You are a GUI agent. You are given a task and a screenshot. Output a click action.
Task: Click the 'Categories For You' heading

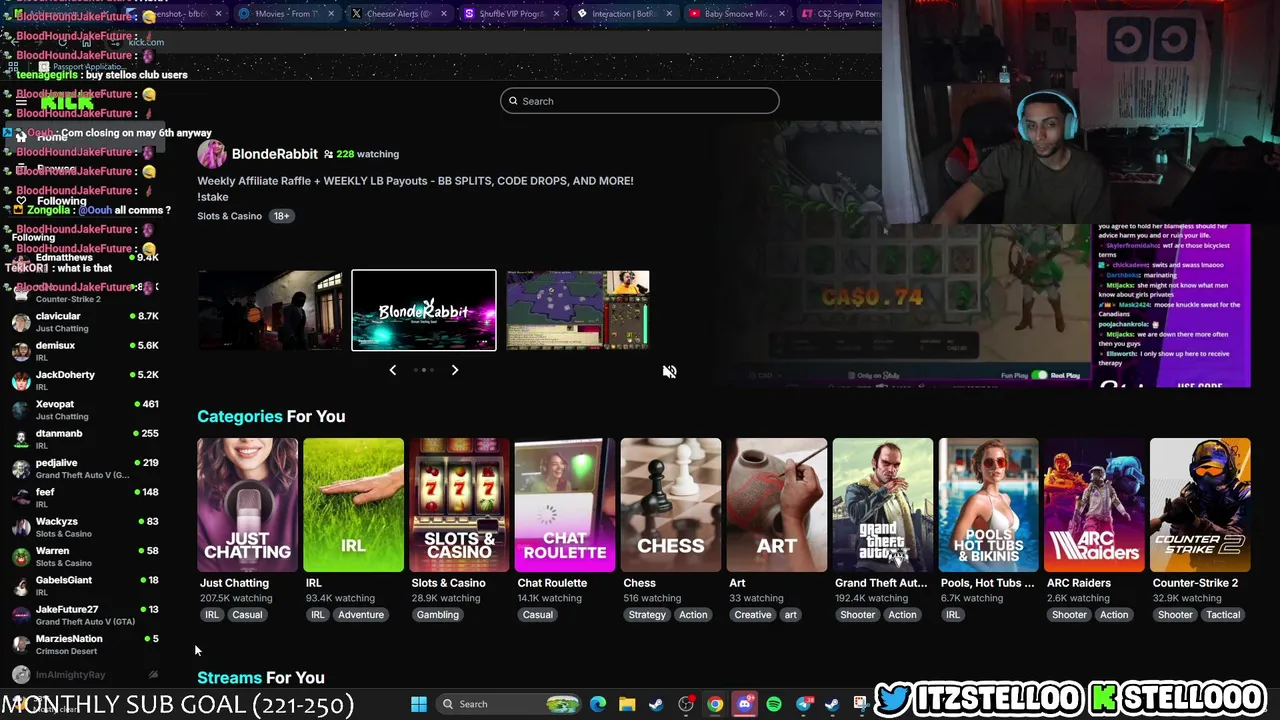click(271, 416)
